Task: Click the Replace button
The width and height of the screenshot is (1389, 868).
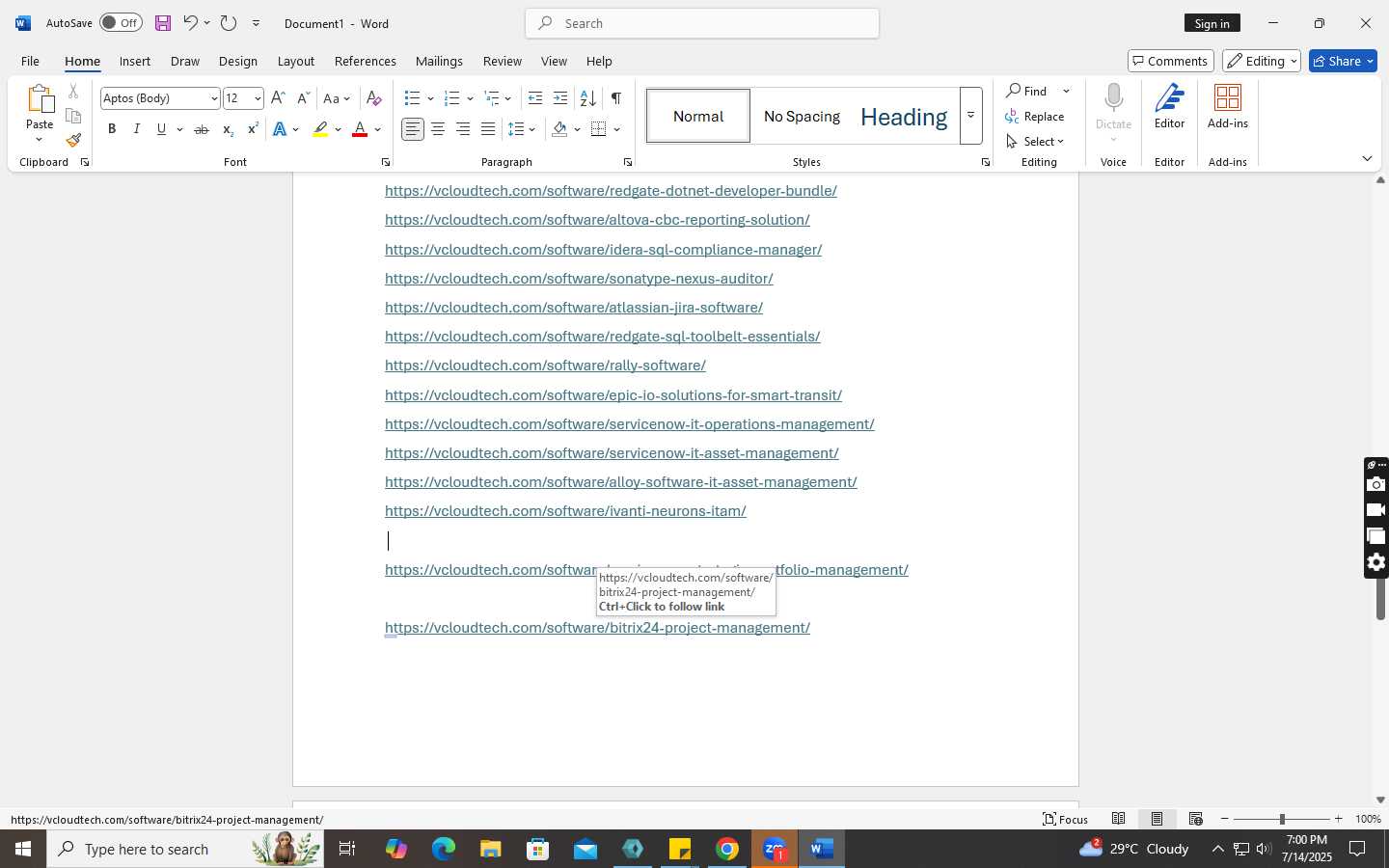Action: [1035, 117]
